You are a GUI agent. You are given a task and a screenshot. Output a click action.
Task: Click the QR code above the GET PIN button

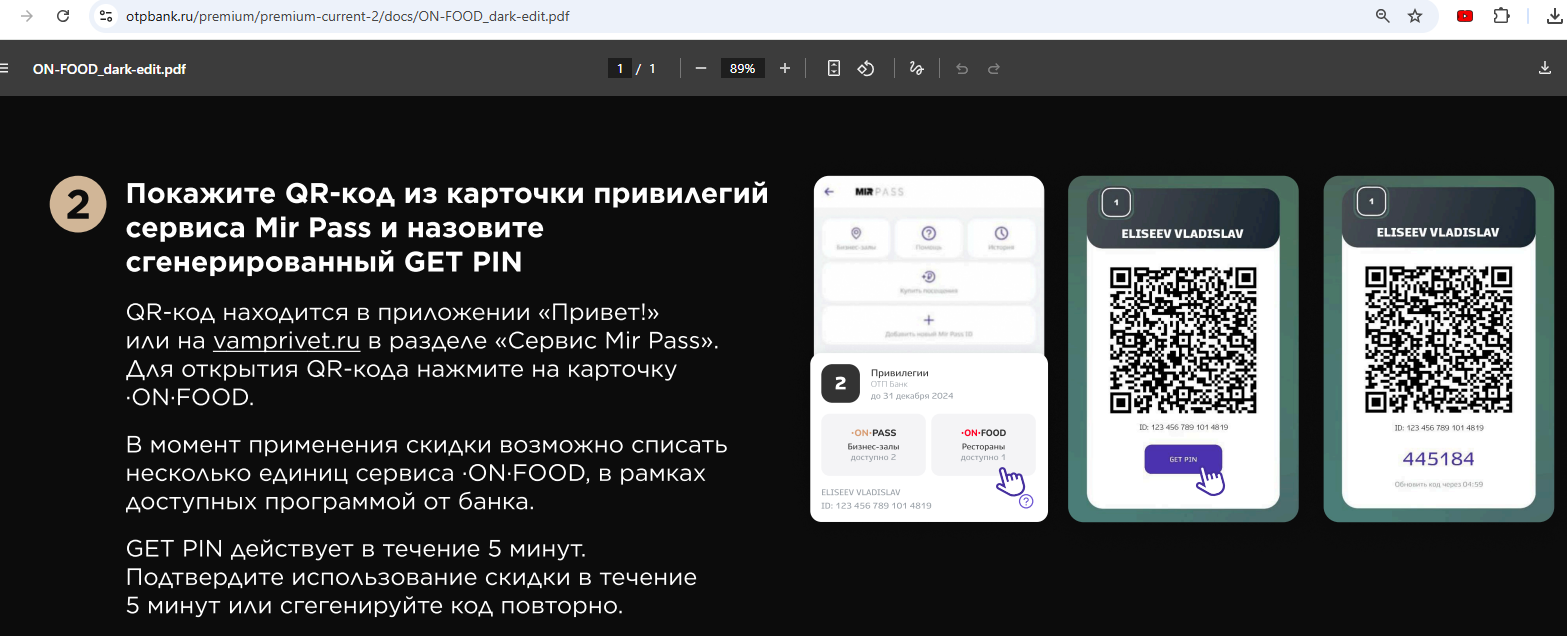pos(1183,340)
